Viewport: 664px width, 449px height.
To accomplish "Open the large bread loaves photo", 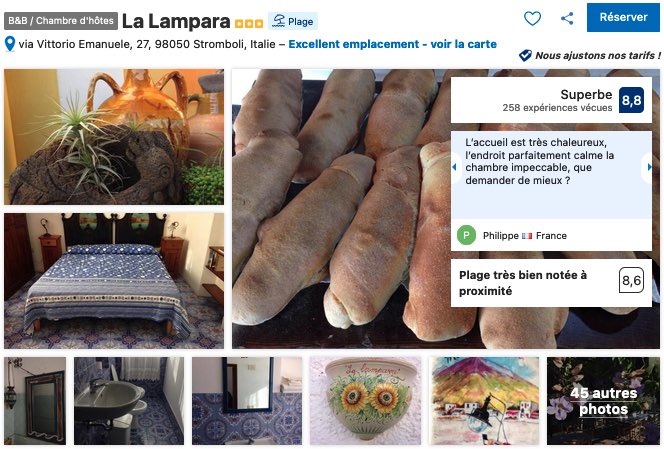I will (341, 209).
